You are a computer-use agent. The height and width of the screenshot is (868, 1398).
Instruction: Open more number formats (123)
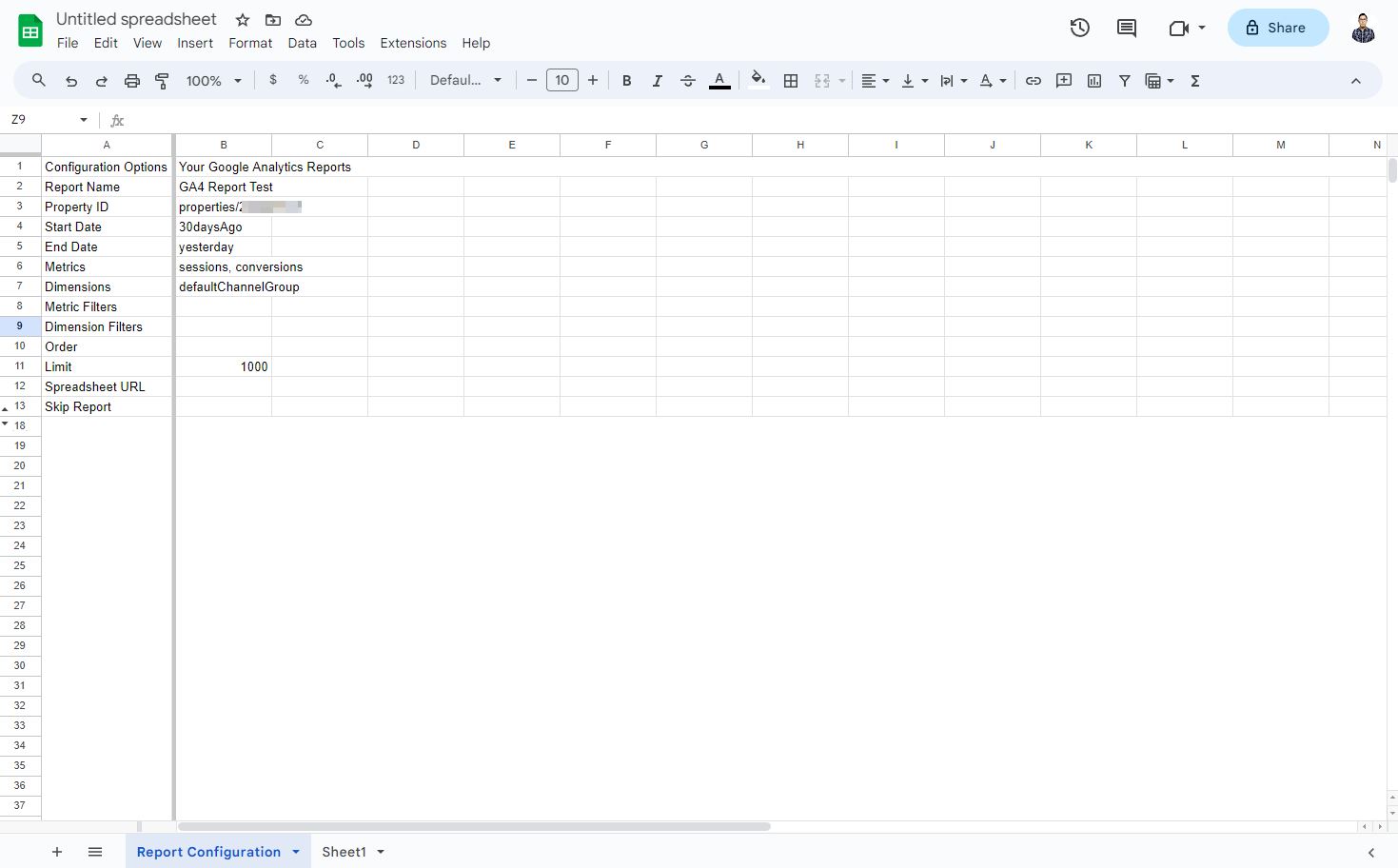point(396,81)
